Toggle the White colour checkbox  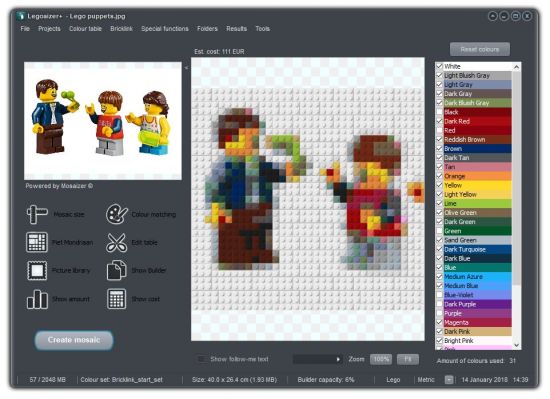(x=440, y=66)
